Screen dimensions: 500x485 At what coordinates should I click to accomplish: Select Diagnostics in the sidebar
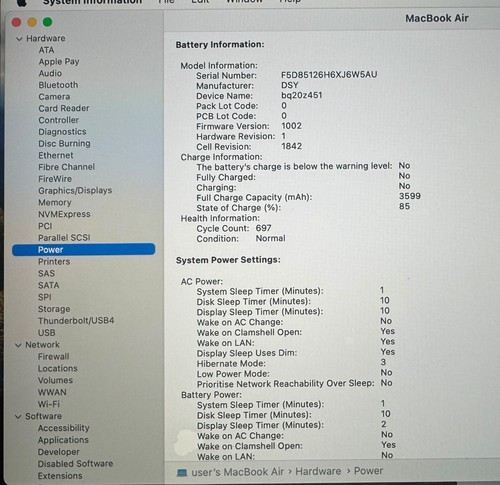[x=62, y=132]
